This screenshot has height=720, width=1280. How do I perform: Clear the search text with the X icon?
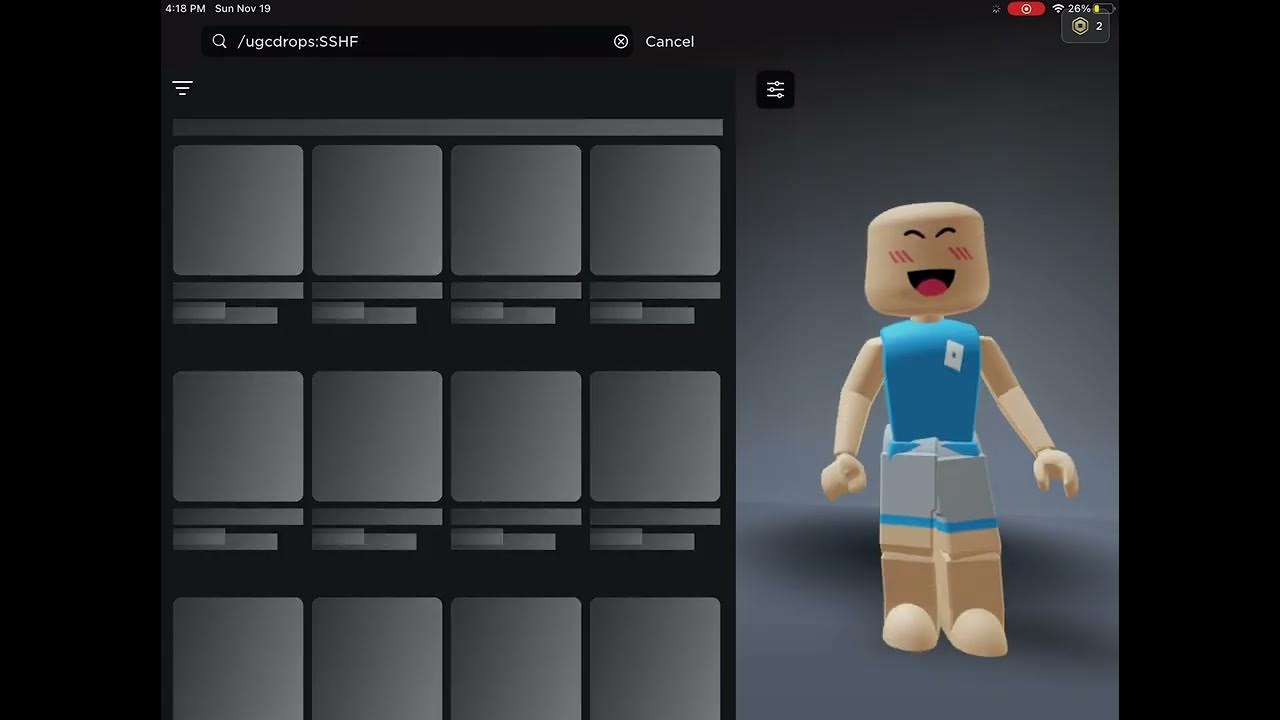pyautogui.click(x=621, y=41)
